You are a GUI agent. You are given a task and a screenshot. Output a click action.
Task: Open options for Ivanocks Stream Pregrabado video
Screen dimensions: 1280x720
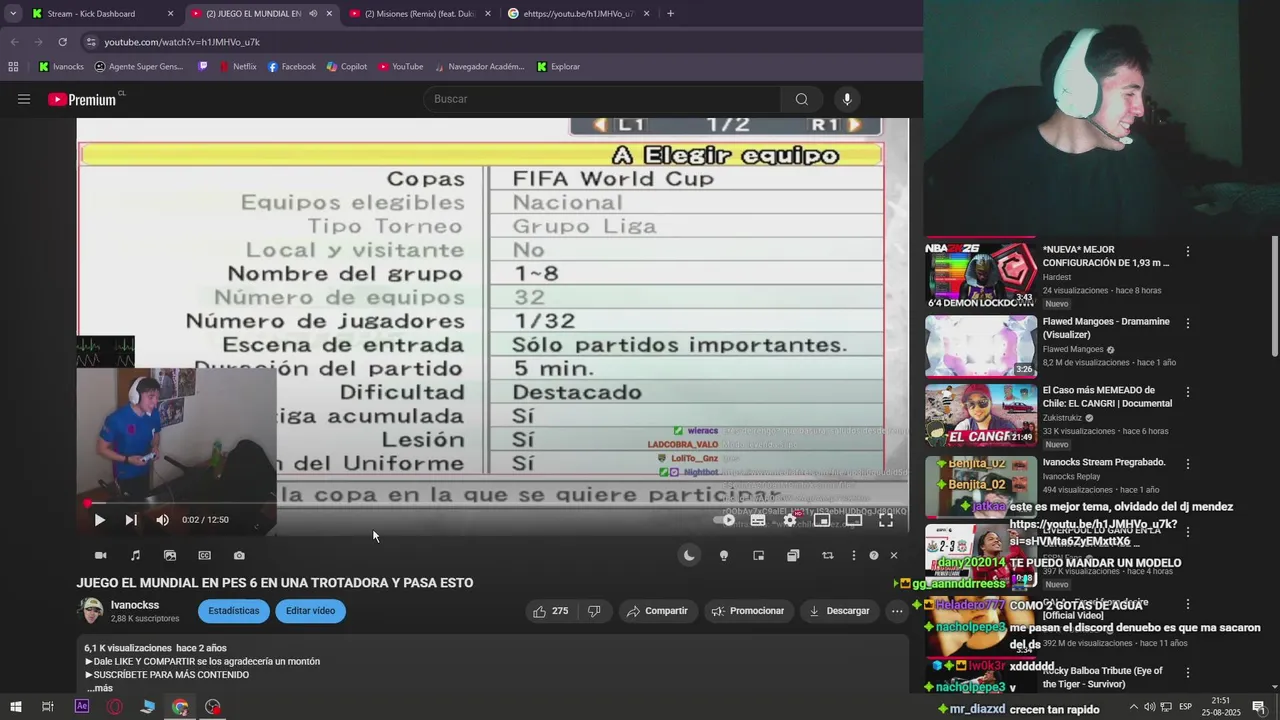[1188, 464]
